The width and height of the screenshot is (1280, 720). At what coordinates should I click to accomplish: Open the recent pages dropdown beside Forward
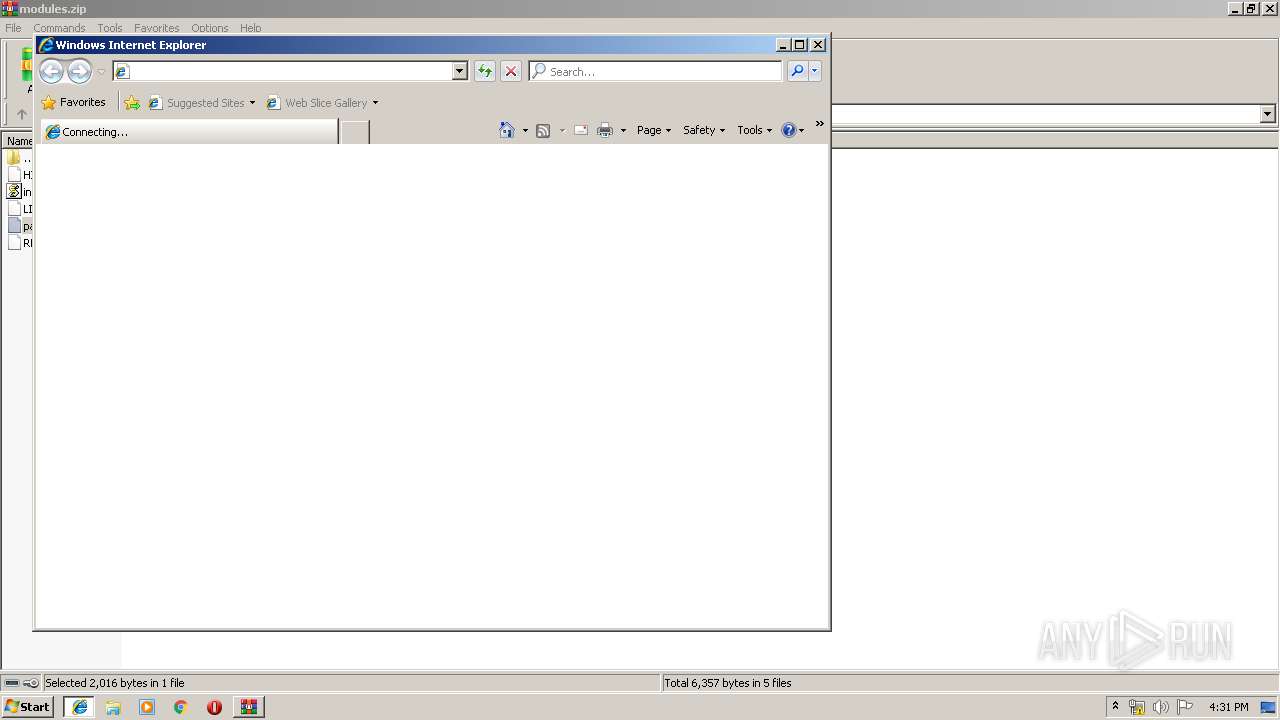pyautogui.click(x=101, y=72)
